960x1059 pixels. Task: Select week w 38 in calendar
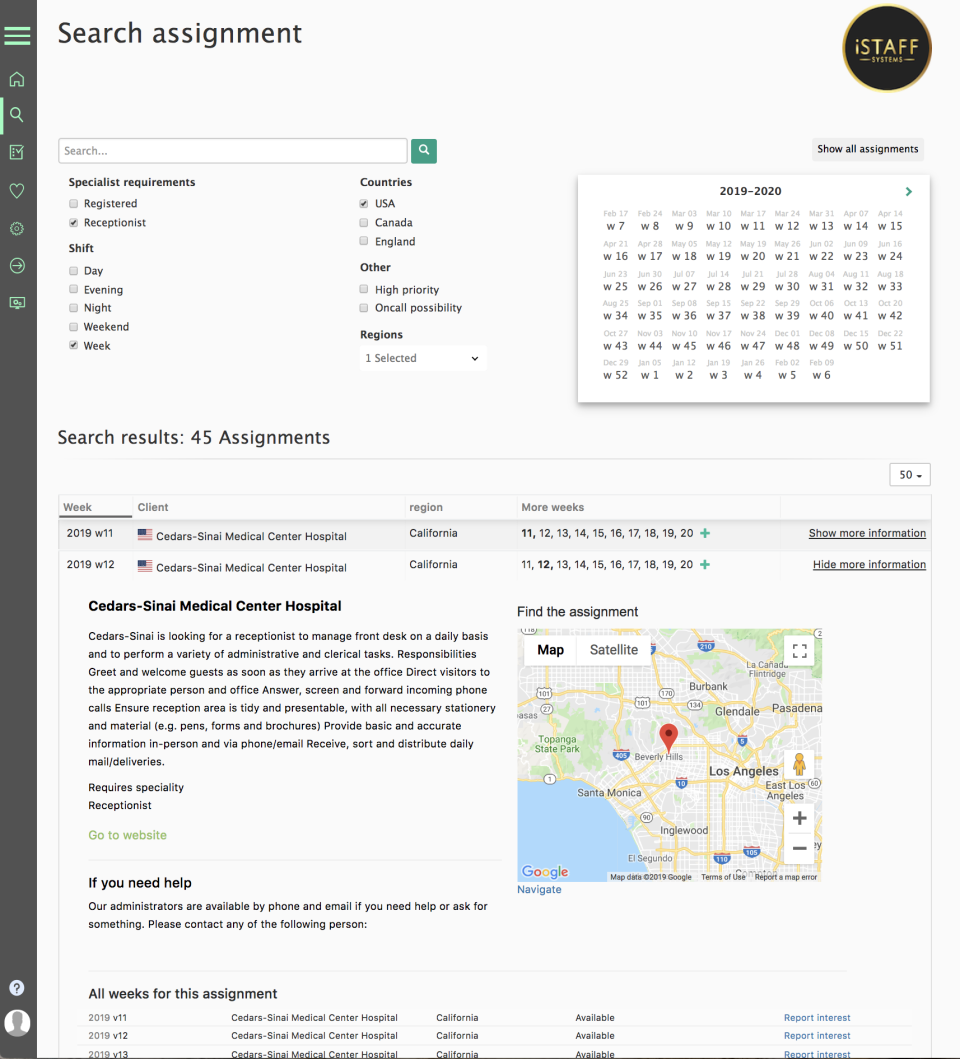pyautogui.click(x=753, y=316)
